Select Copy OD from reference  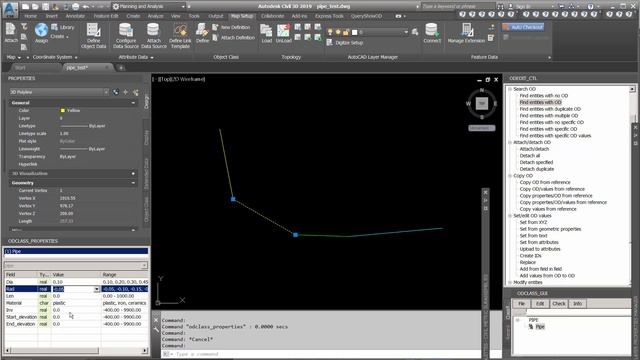[545, 182]
